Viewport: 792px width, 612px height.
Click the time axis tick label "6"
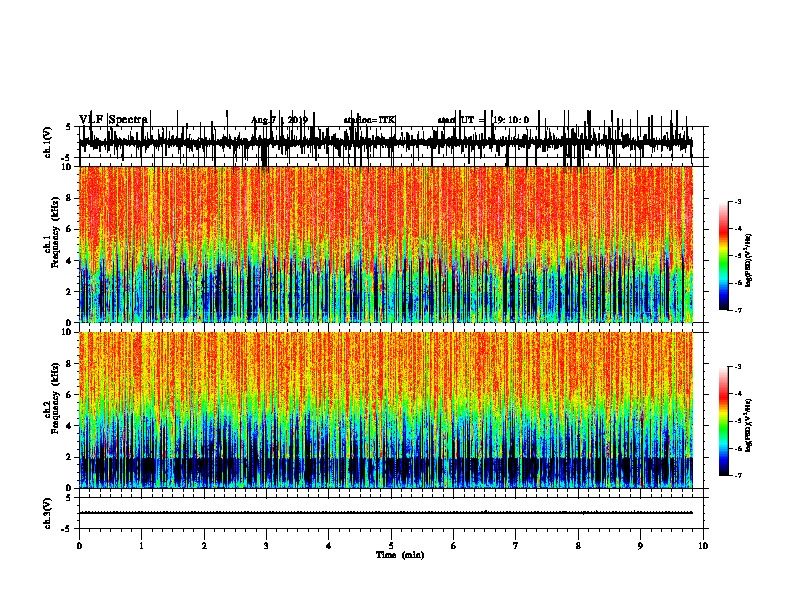click(454, 546)
